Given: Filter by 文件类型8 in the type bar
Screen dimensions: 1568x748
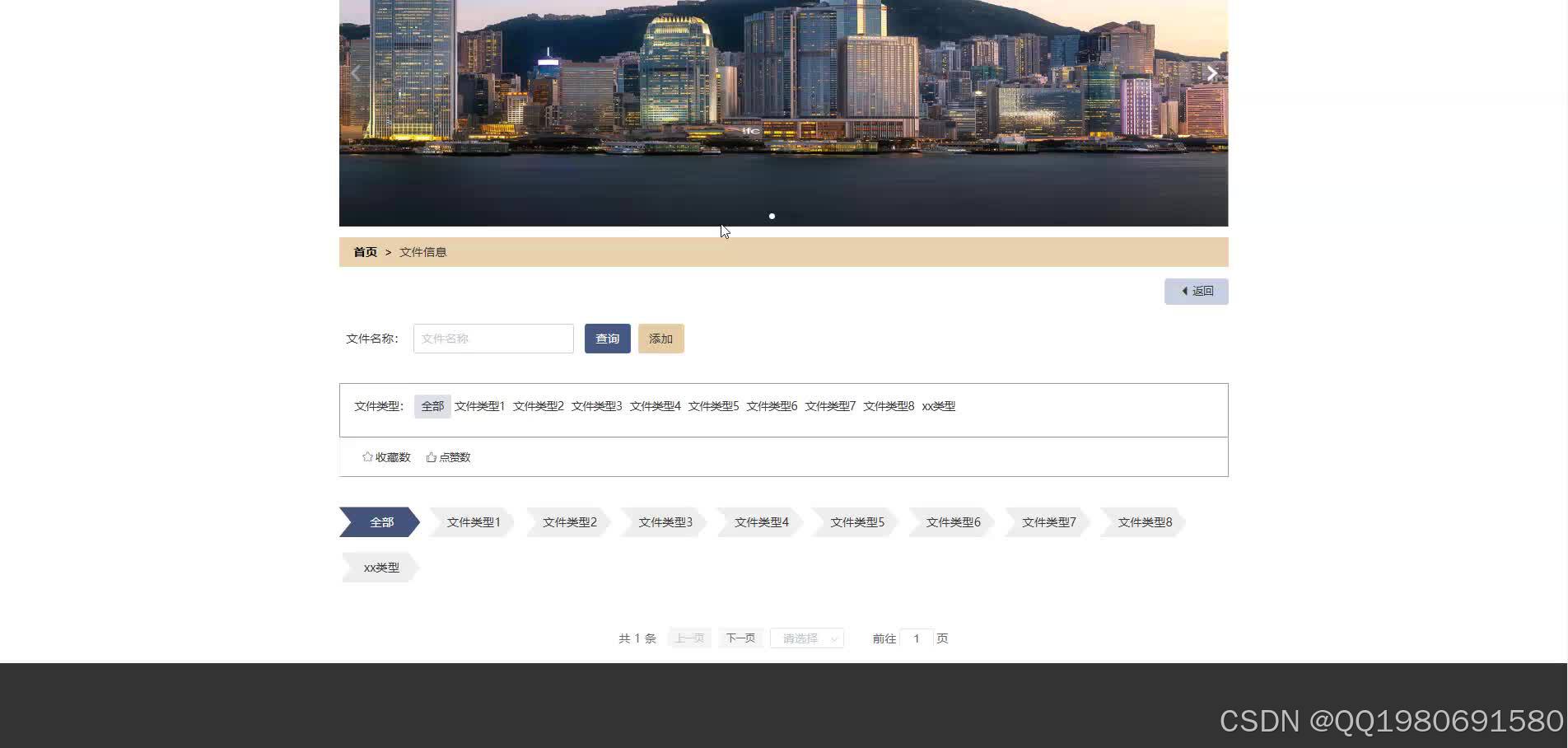Looking at the screenshot, I should (x=888, y=406).
